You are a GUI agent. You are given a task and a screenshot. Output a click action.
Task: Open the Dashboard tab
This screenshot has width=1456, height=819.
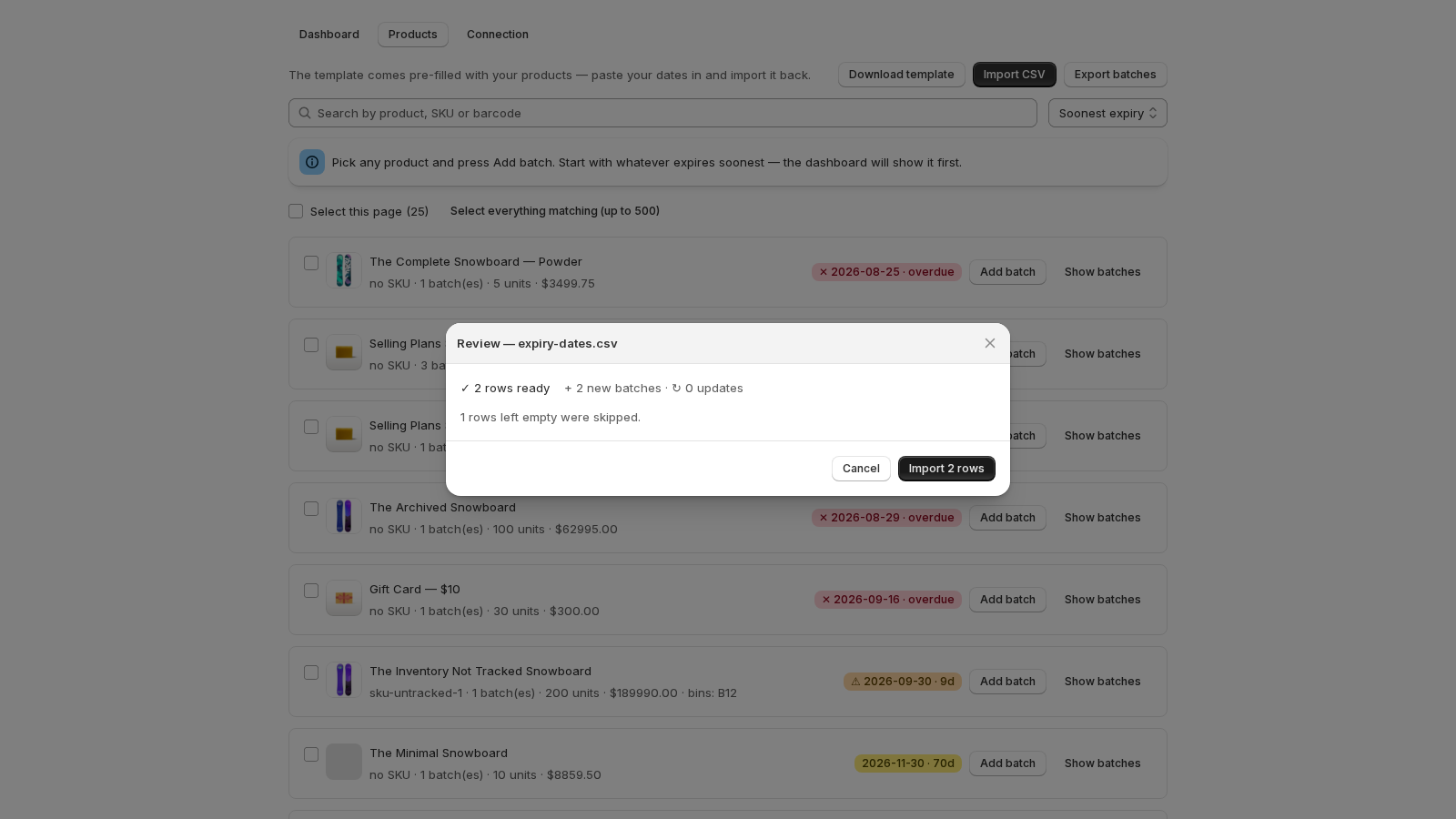[329, 35]
